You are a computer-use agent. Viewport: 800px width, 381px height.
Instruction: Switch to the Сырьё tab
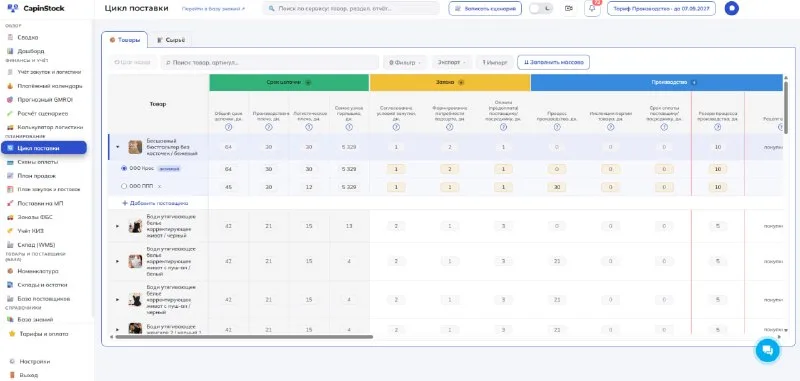click(170, 40)
